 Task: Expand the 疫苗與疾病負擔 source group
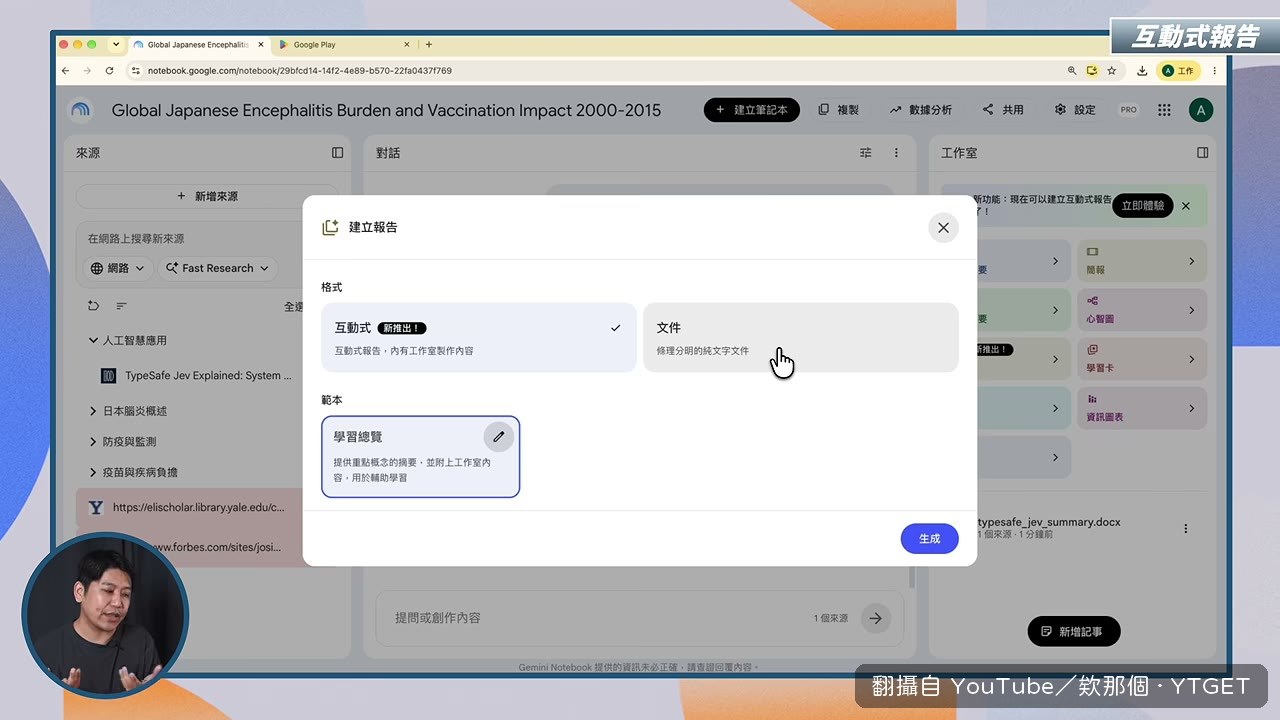point(93,472)
